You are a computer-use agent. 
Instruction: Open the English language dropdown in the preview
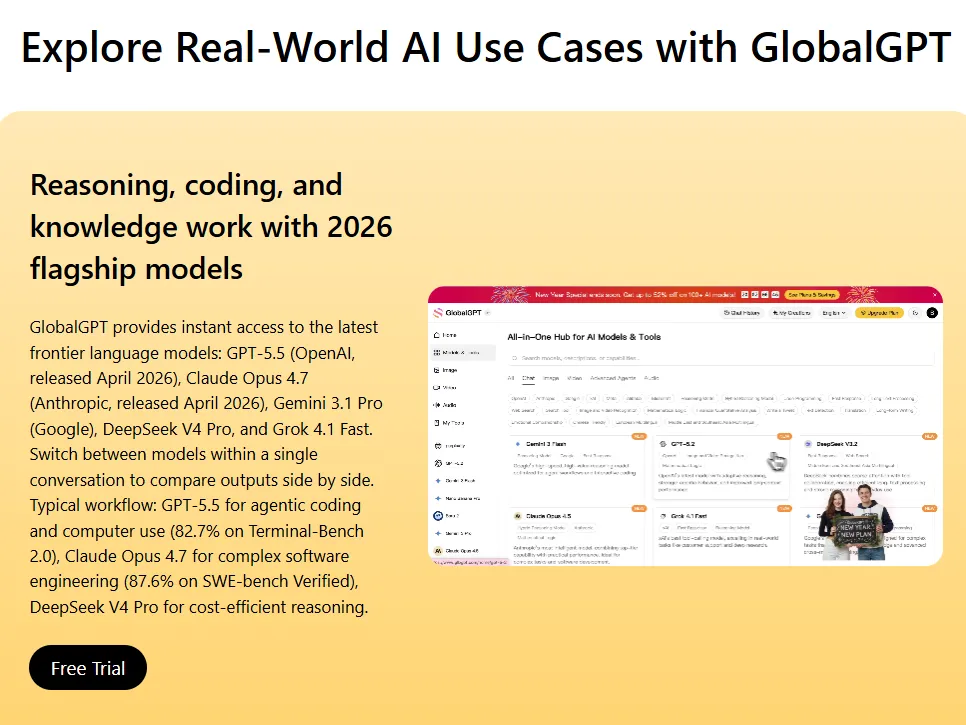834,313
